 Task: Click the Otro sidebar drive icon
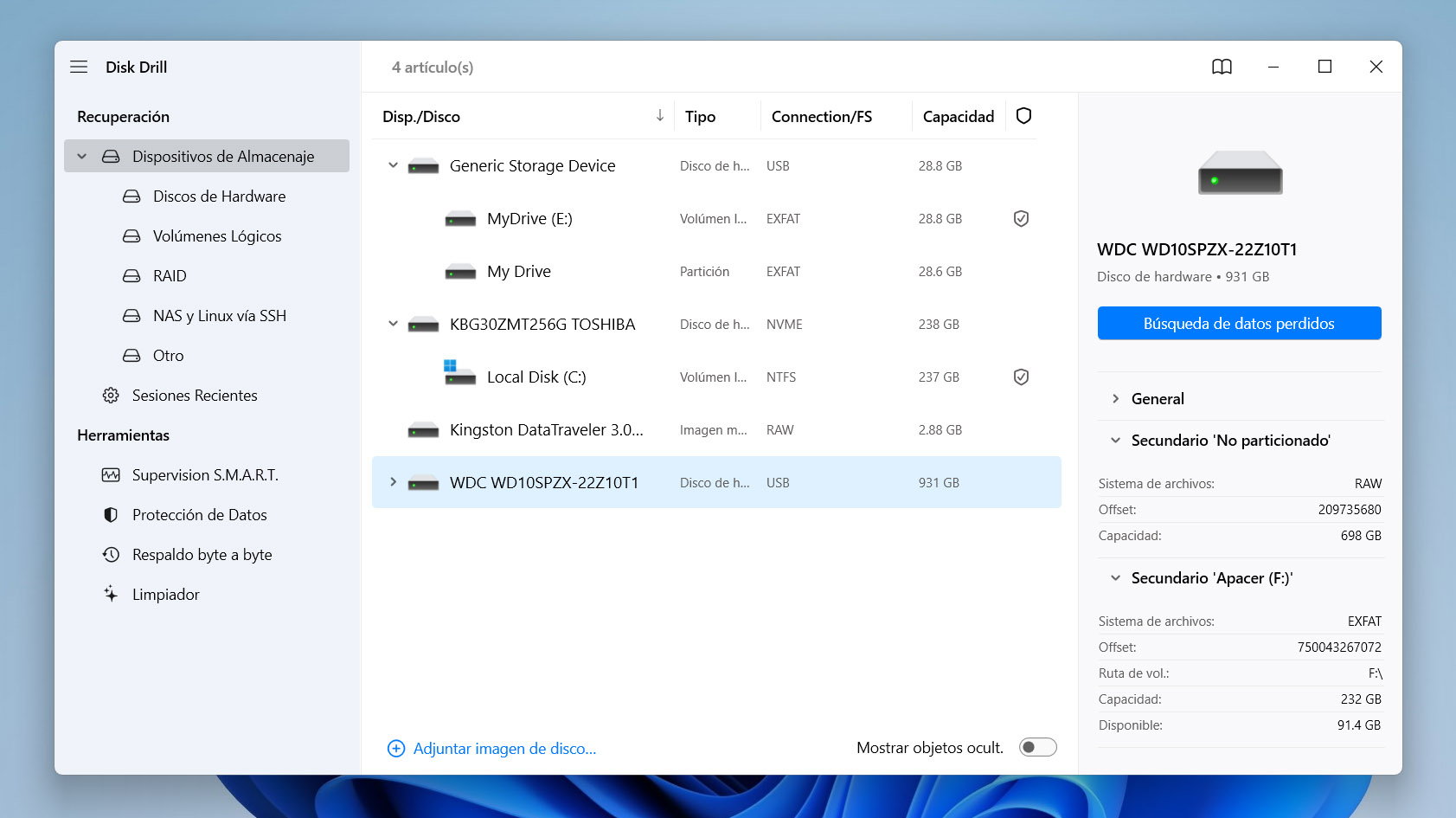pyautogui.click(x=131, y=356)
